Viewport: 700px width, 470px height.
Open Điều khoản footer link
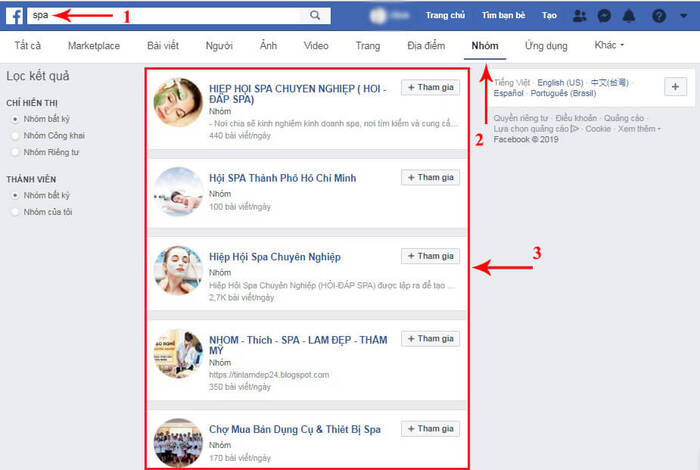576,118
